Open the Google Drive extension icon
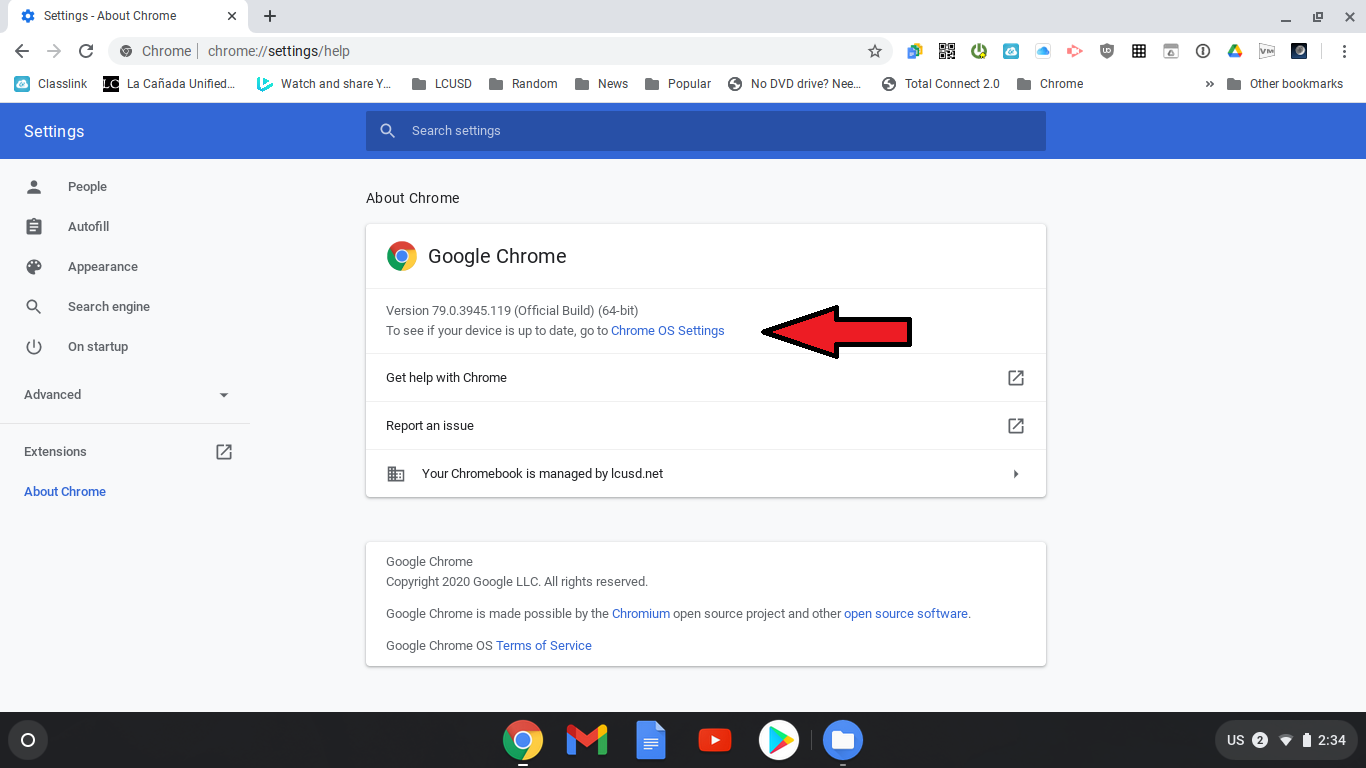1366x768 pixels. pyautogui.click(x=1234, y=51)
